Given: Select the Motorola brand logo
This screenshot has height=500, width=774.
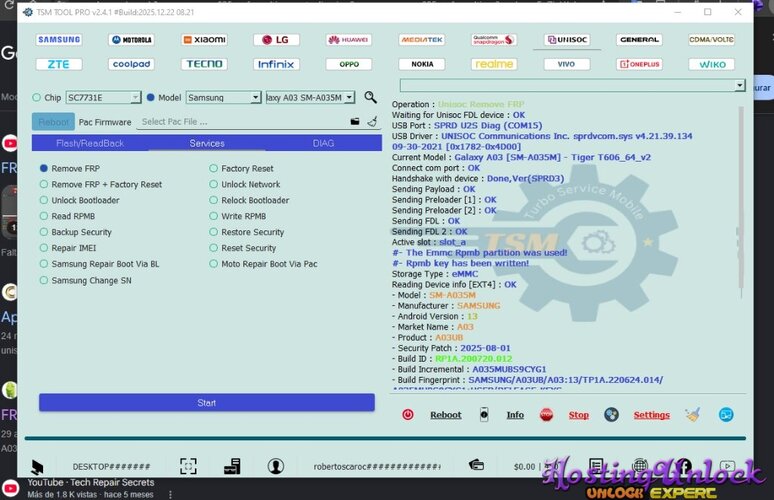Looking at the screenshot, I should point(131,39).
